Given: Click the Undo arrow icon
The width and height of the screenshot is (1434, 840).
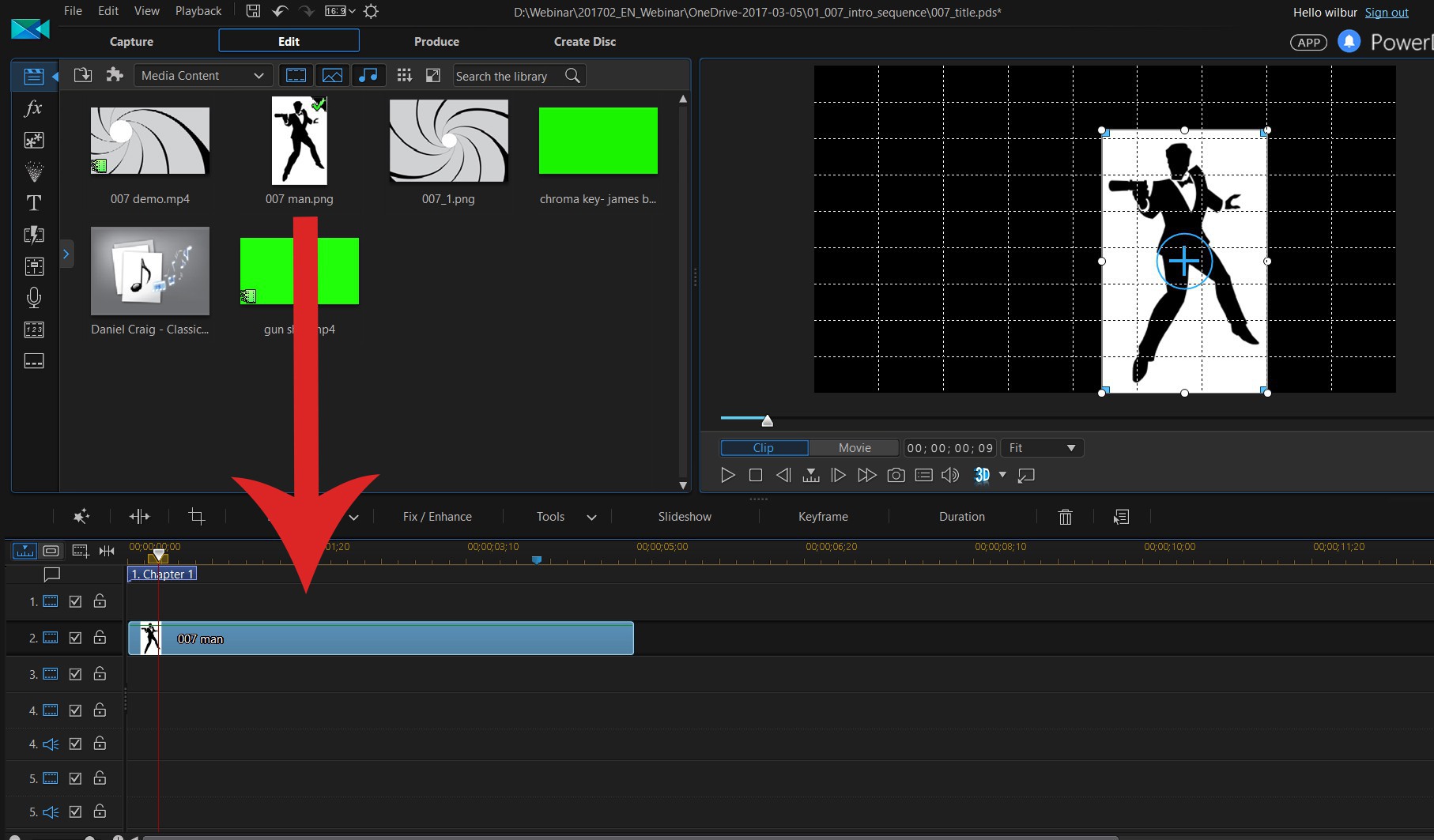Looking at the screenshot, I should (x=280, y=11).
